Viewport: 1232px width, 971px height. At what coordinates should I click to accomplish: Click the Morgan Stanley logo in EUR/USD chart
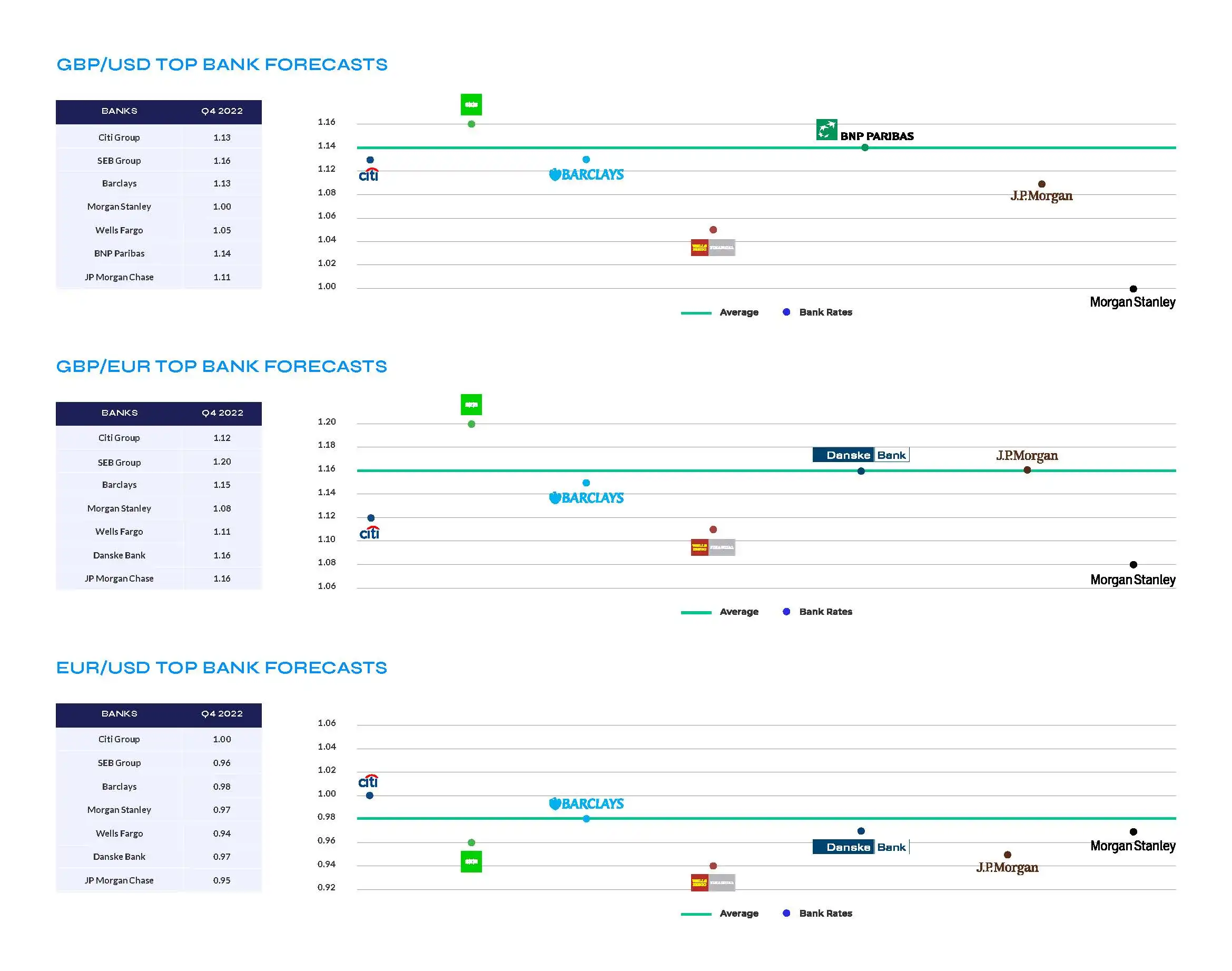coord(1132,846)
